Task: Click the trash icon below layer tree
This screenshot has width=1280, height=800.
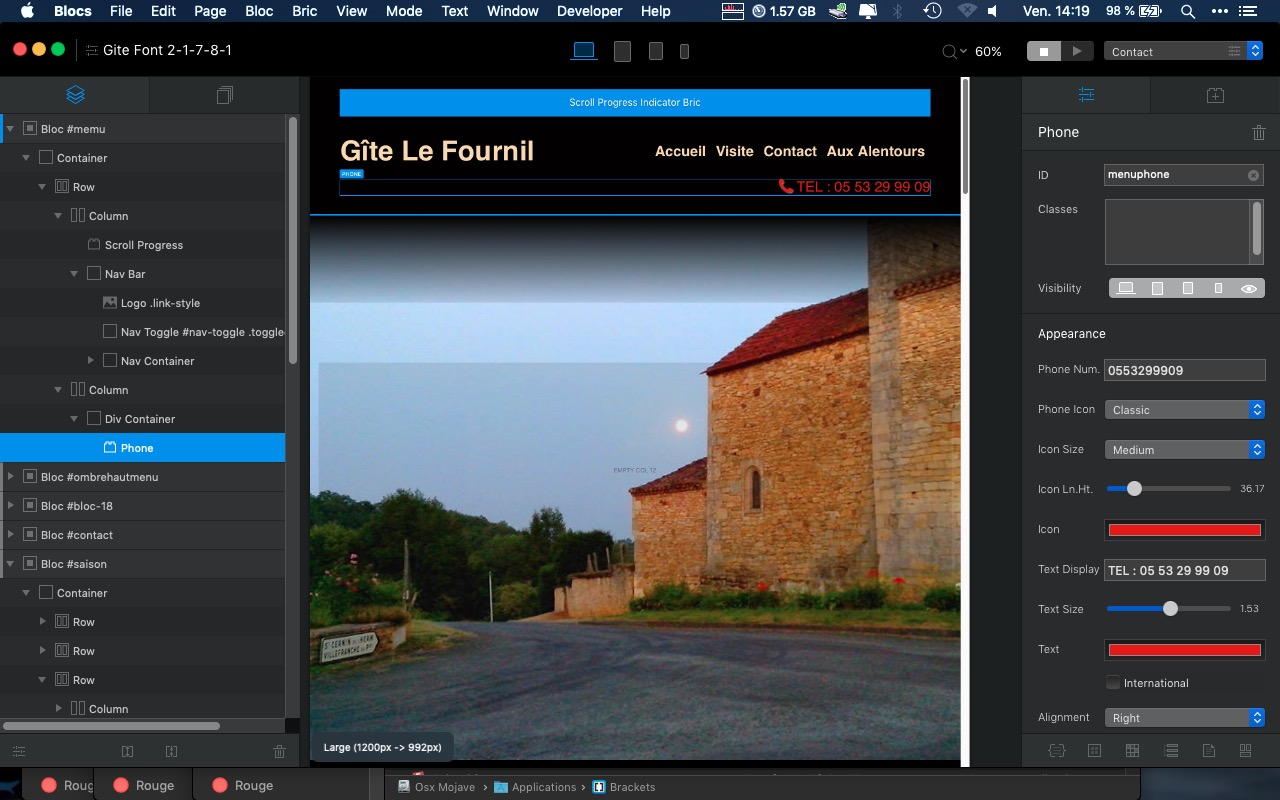Action: click(279, 751)
